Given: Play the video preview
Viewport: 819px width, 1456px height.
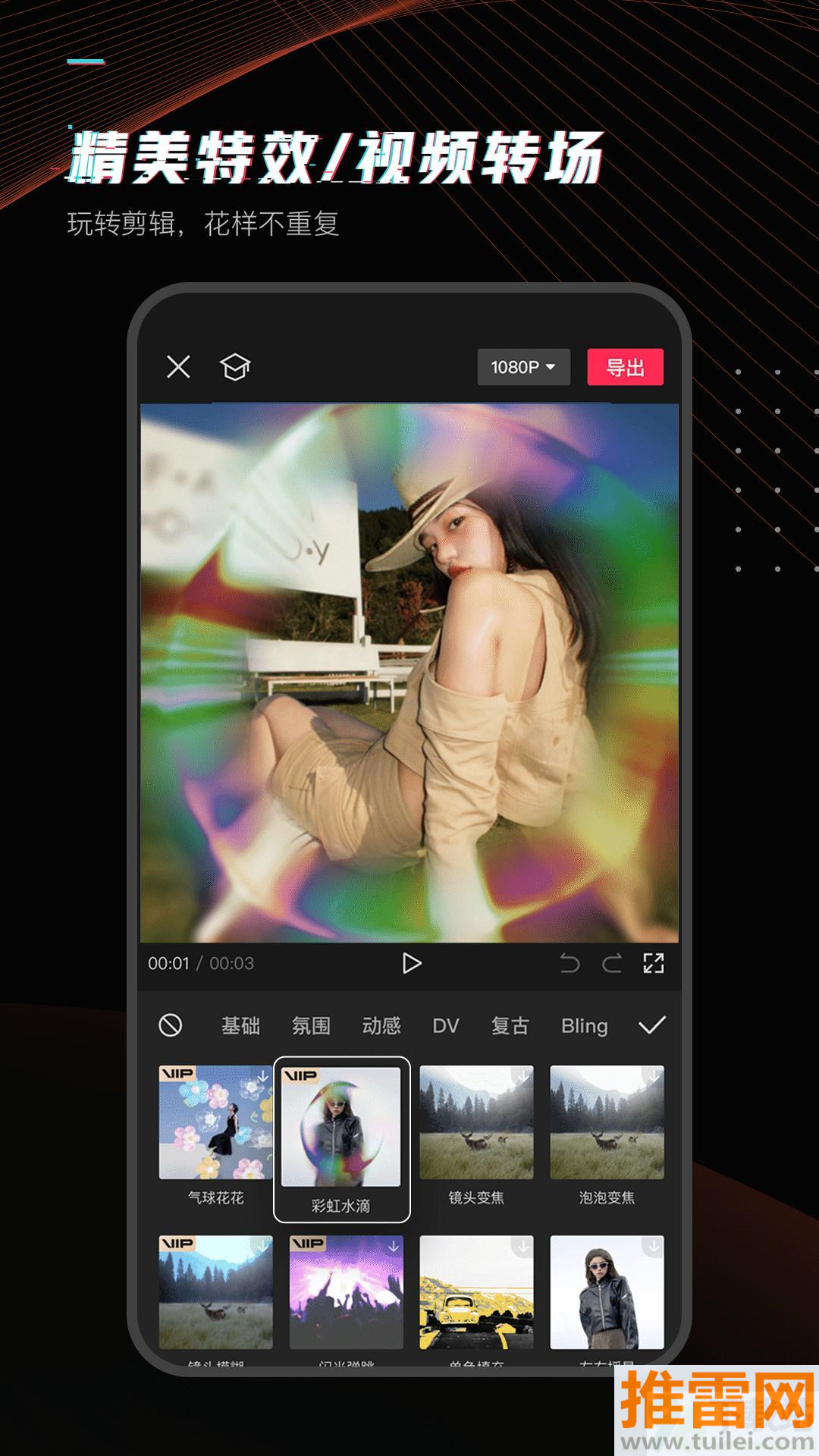Looking at the screenshot, I should (x=411, y=963).
